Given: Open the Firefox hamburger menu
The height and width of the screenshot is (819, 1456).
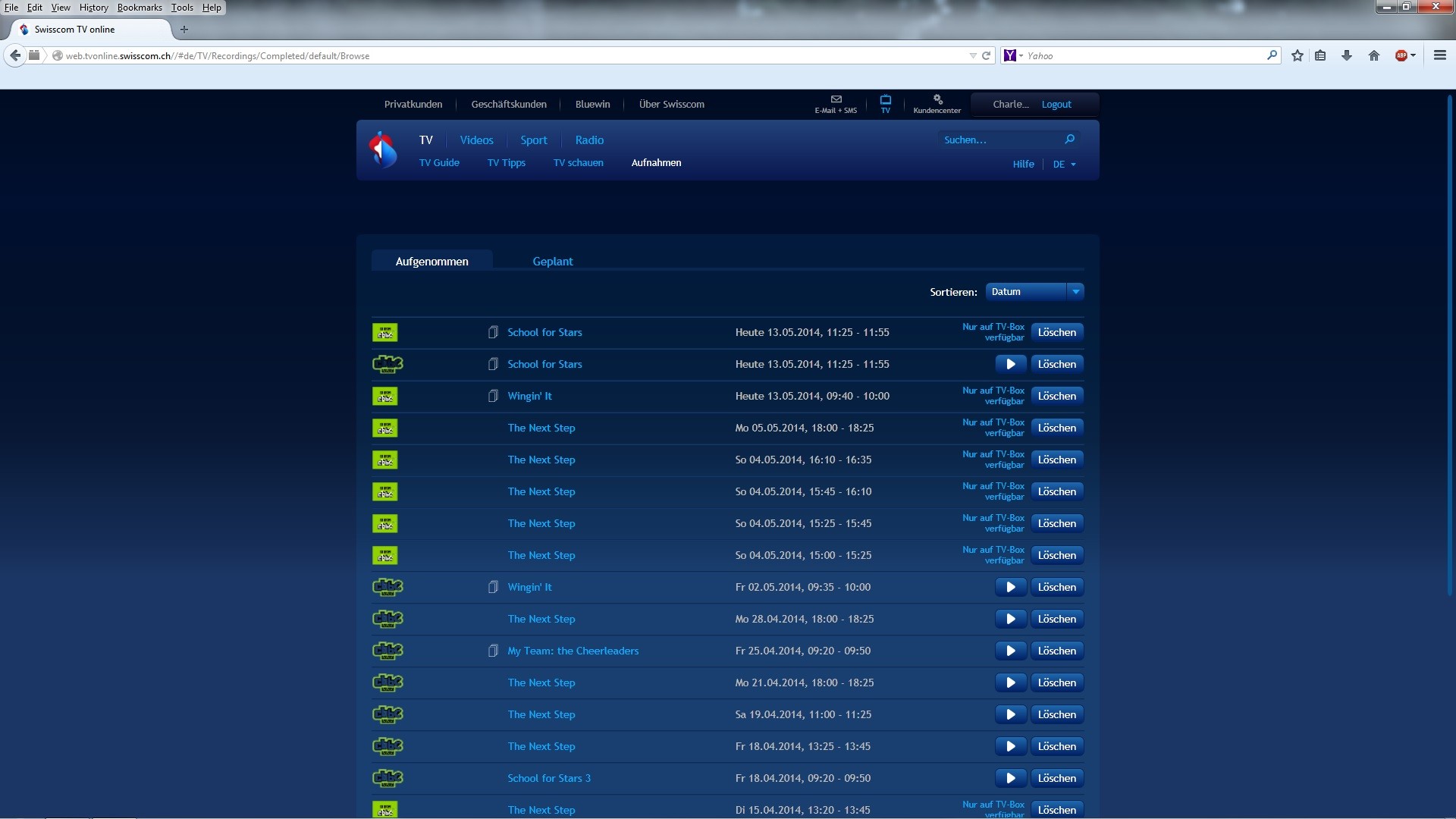Looking at the screenshot, I should click(1439, 55).
